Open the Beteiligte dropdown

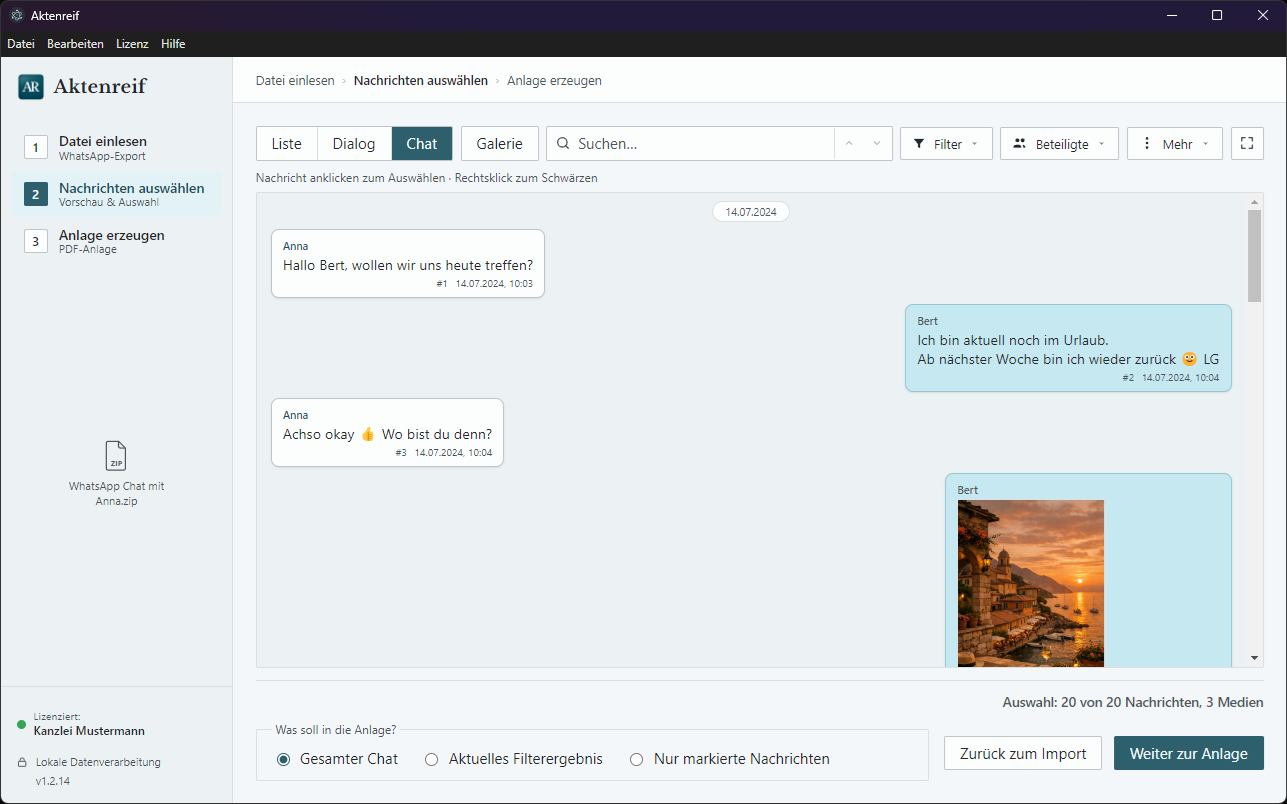(x=1059, y=144)
